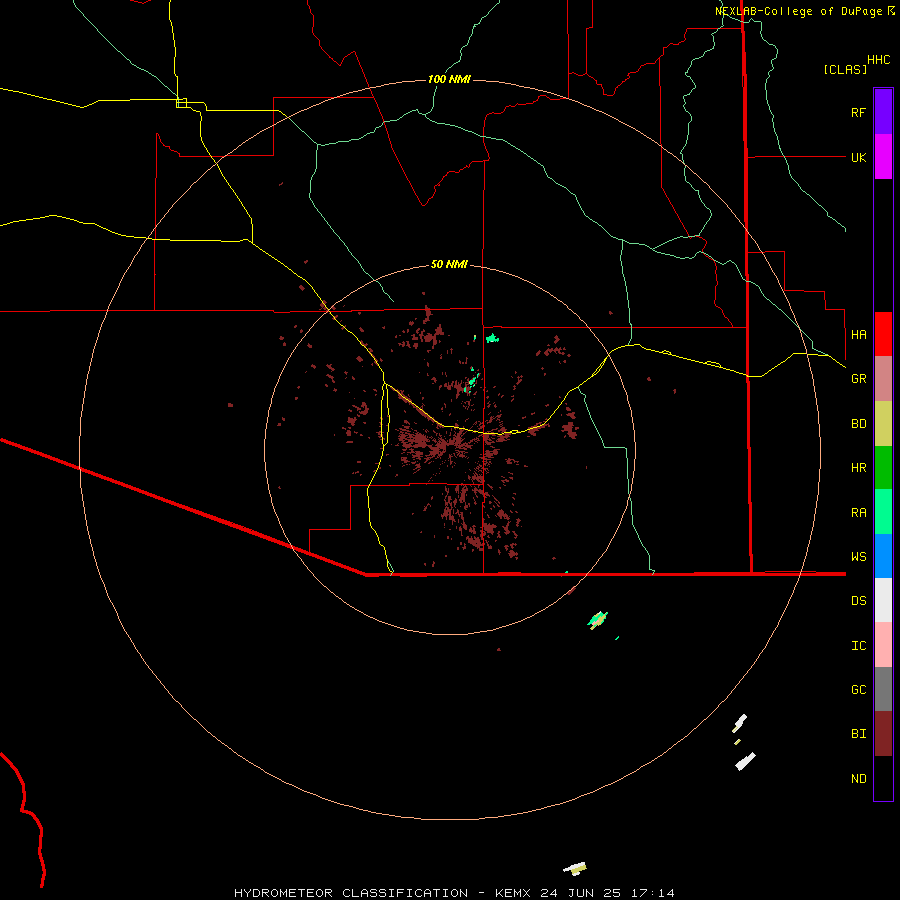Screen dimensions: 900x900
Task: Click the GC legend label
Action: click(x=858, y=690)
